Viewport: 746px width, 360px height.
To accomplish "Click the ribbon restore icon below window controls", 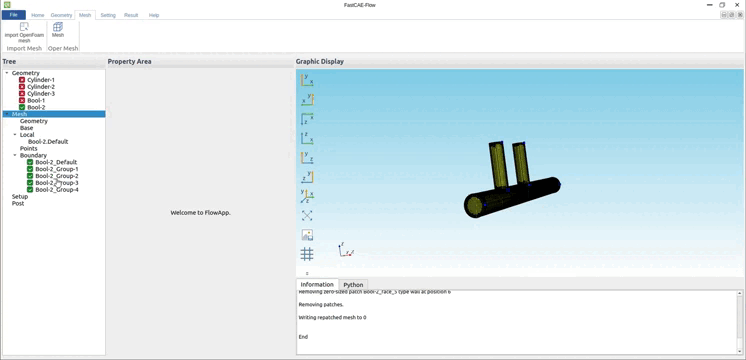I will click(x=732, y=15).
